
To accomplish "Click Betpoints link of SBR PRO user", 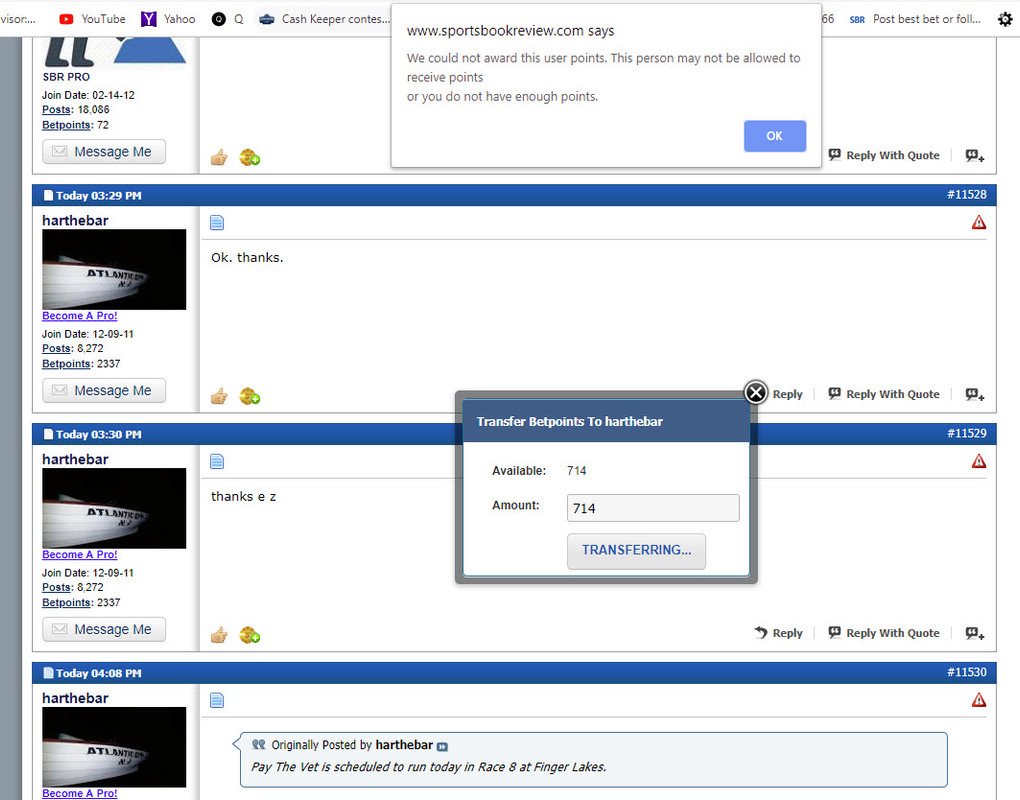I will 66,125.
